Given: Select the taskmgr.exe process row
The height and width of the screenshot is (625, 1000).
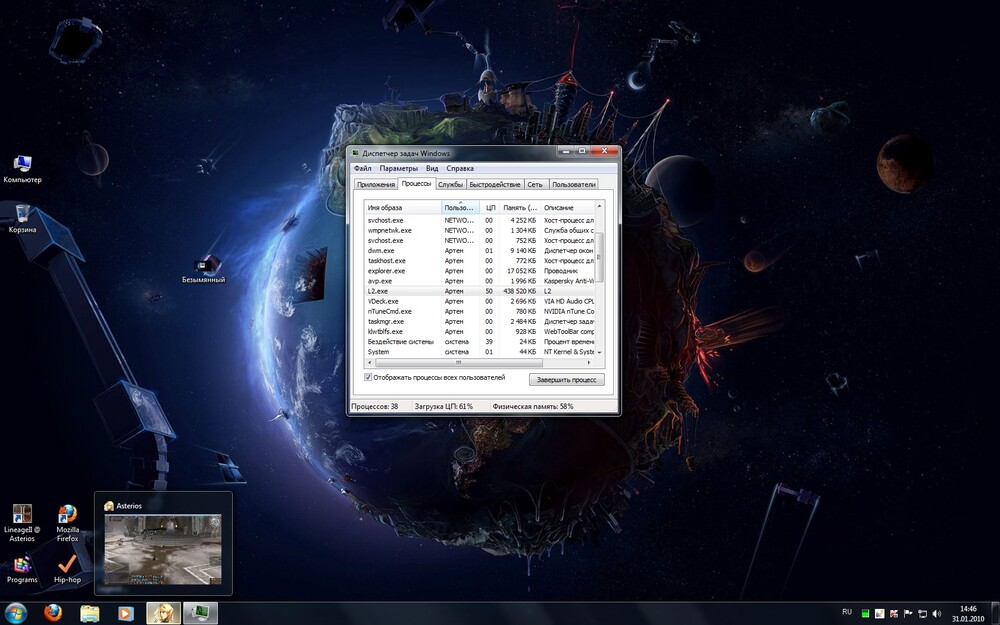Looking at the screenshot, I should tap(480, 321).
